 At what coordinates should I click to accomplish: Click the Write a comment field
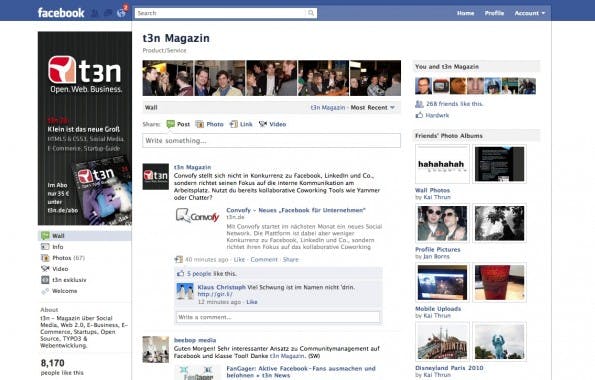pyautogui.click(x=278, y=317)
